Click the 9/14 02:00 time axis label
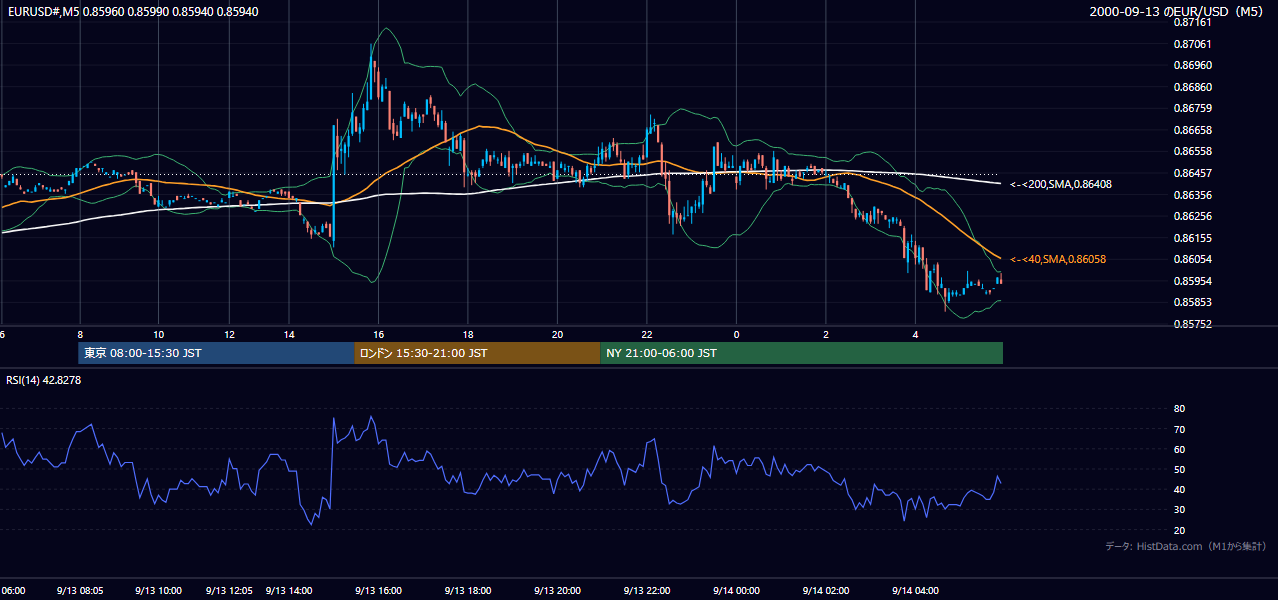 click(x=825, y=590)
